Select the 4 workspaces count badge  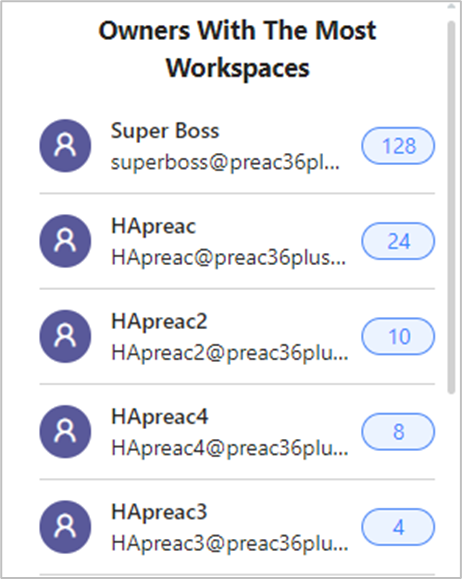coord(398,527)
